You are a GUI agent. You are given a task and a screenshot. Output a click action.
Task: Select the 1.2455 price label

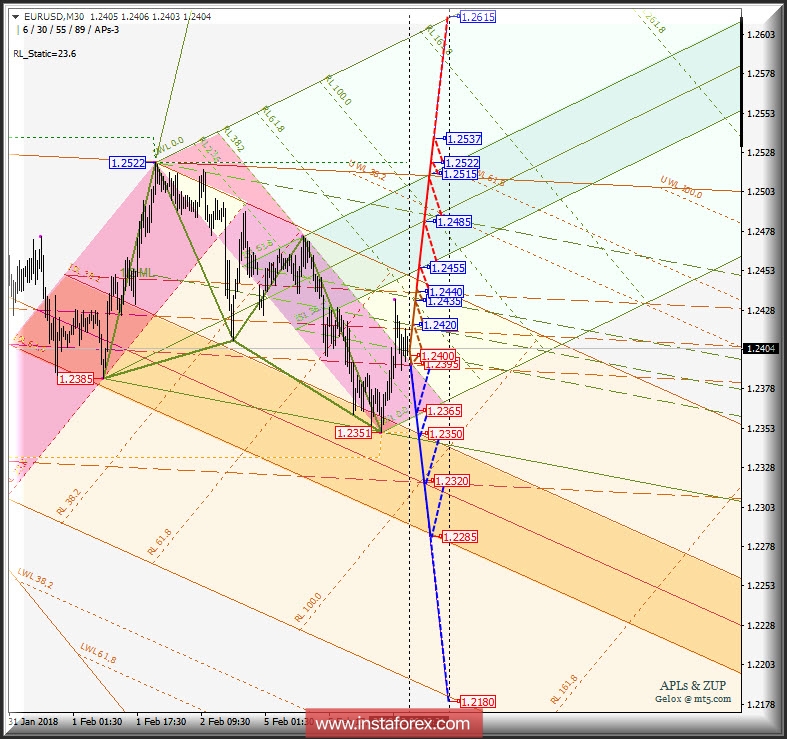tap(448, 268)
